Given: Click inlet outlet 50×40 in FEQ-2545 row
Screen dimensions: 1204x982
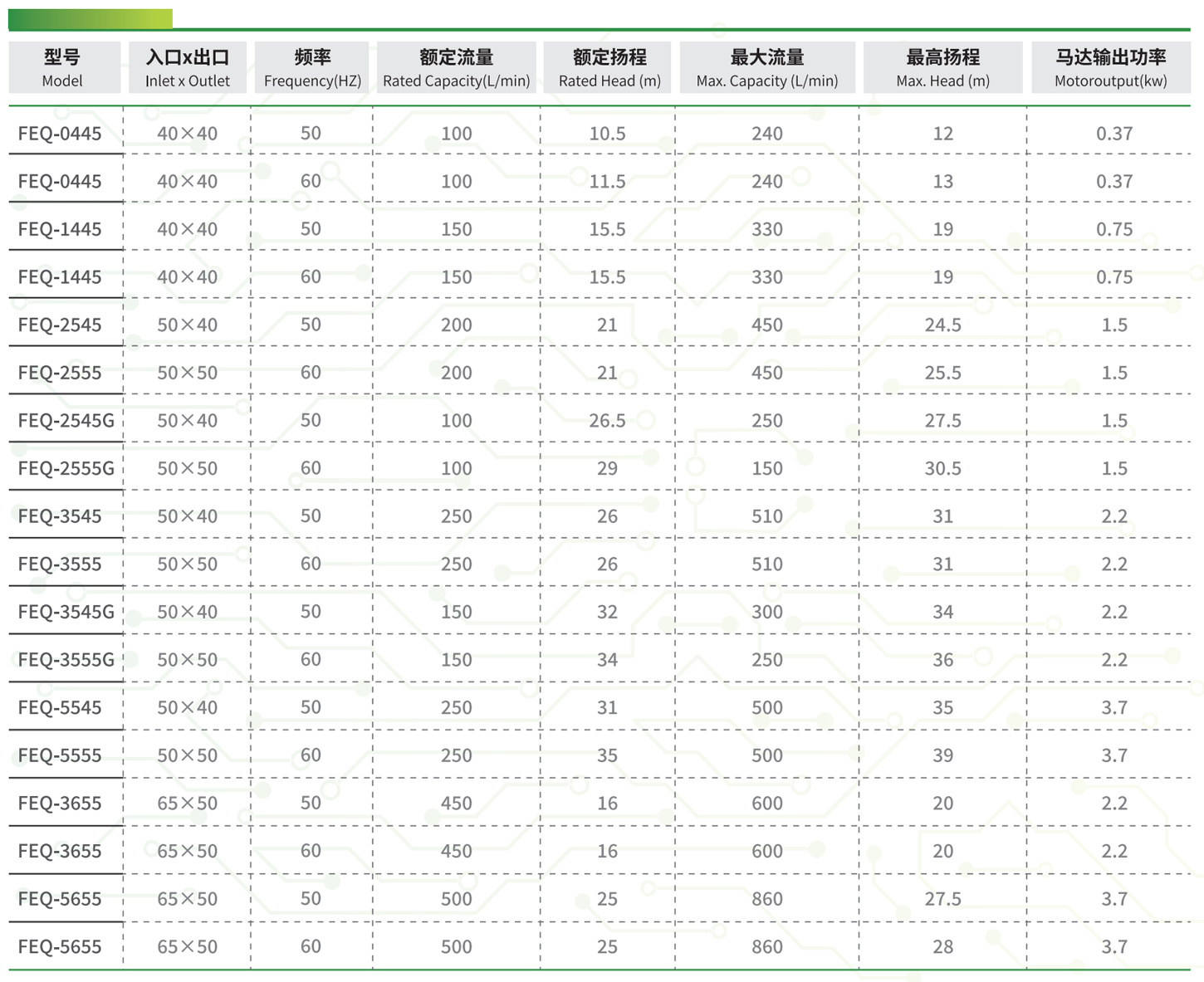Looking at the screenshot, I should (x=188, y=325).
